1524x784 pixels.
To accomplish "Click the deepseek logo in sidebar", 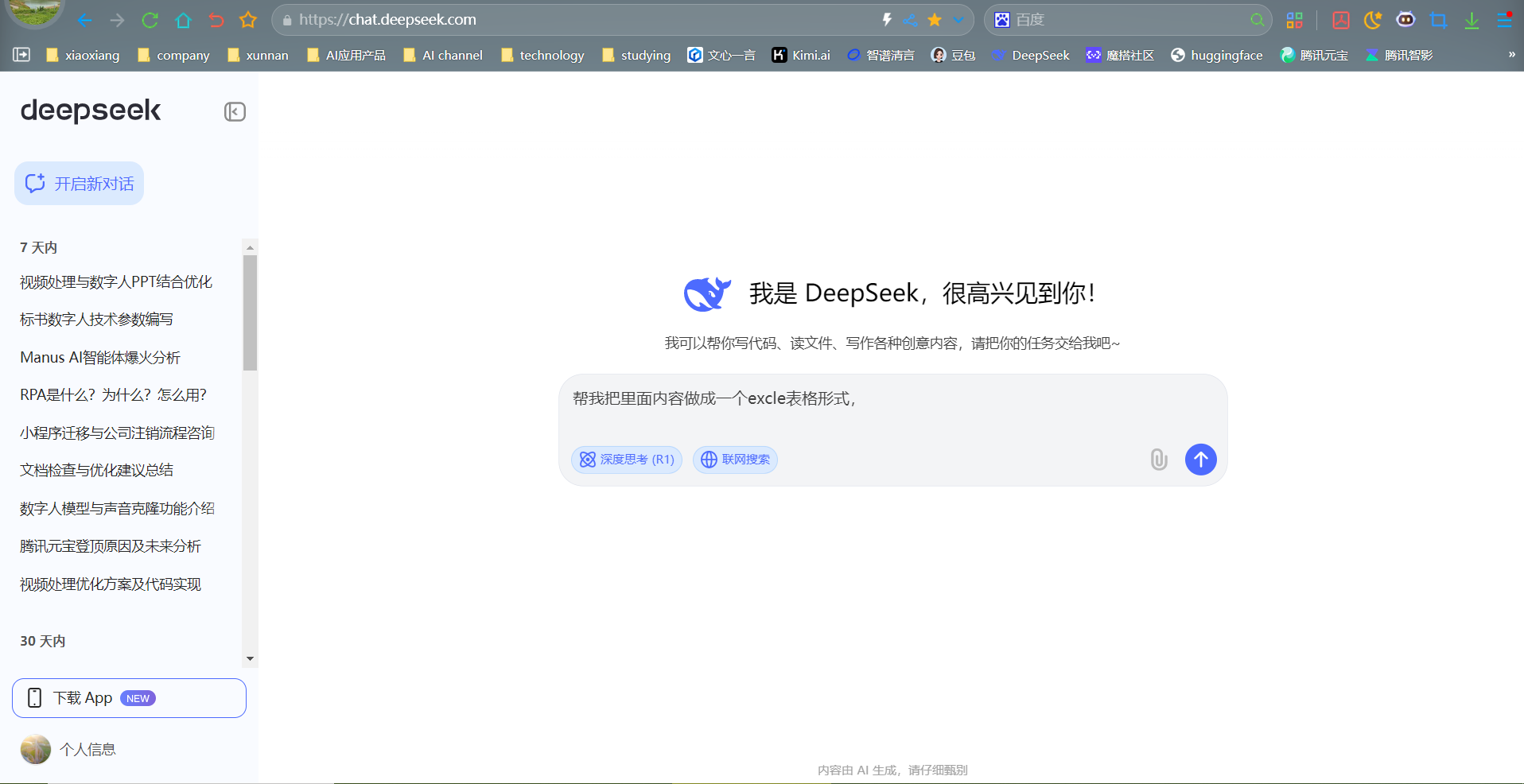I will [91, 111].
